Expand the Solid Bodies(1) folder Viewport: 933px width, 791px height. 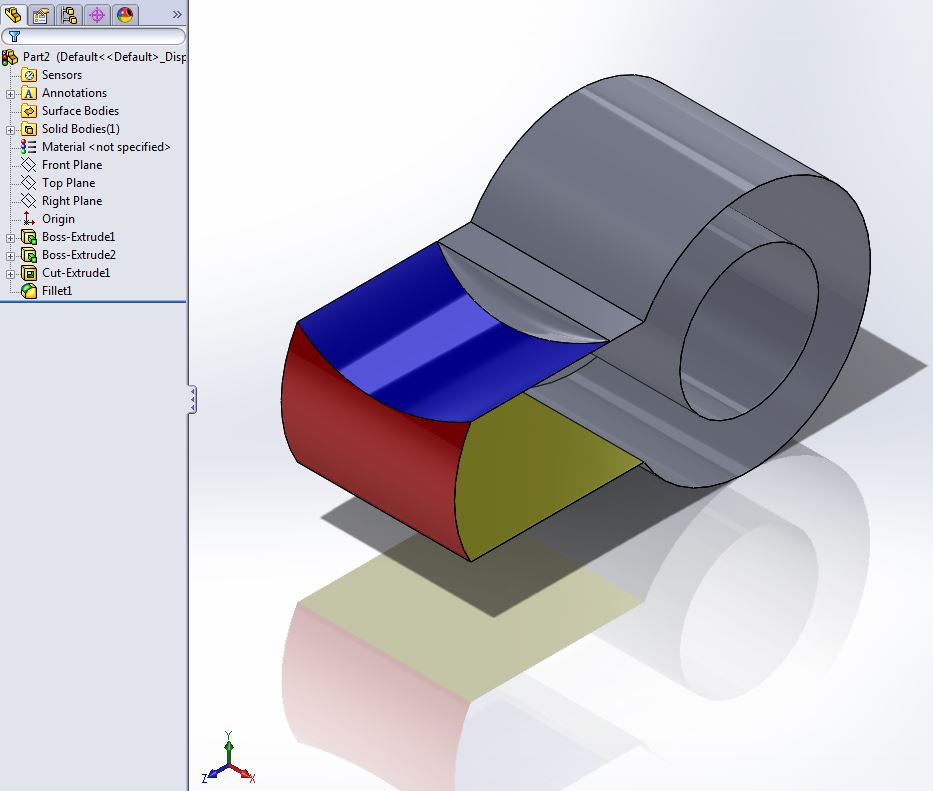pos(10,130)
